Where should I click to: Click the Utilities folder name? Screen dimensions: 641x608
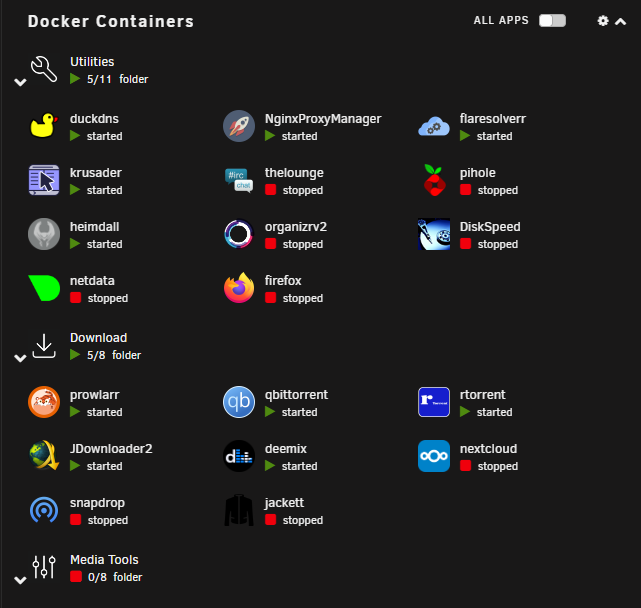92,62
